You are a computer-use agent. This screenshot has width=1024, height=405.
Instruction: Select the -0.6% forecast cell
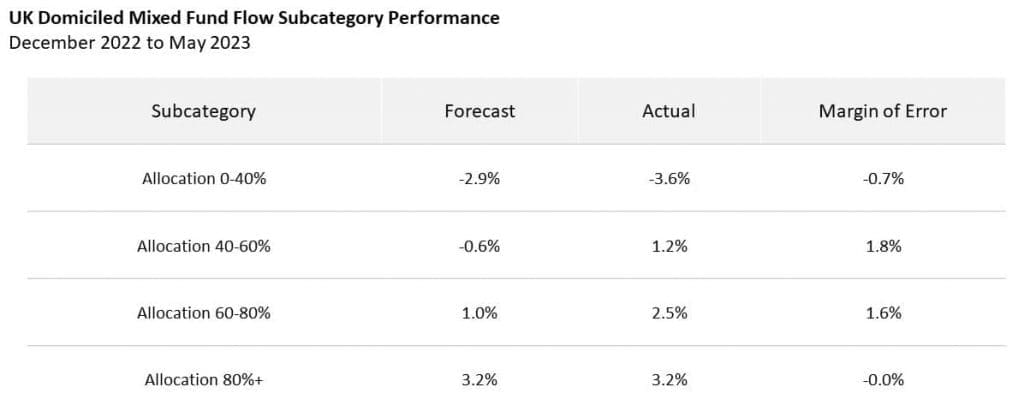click(479, 246)
